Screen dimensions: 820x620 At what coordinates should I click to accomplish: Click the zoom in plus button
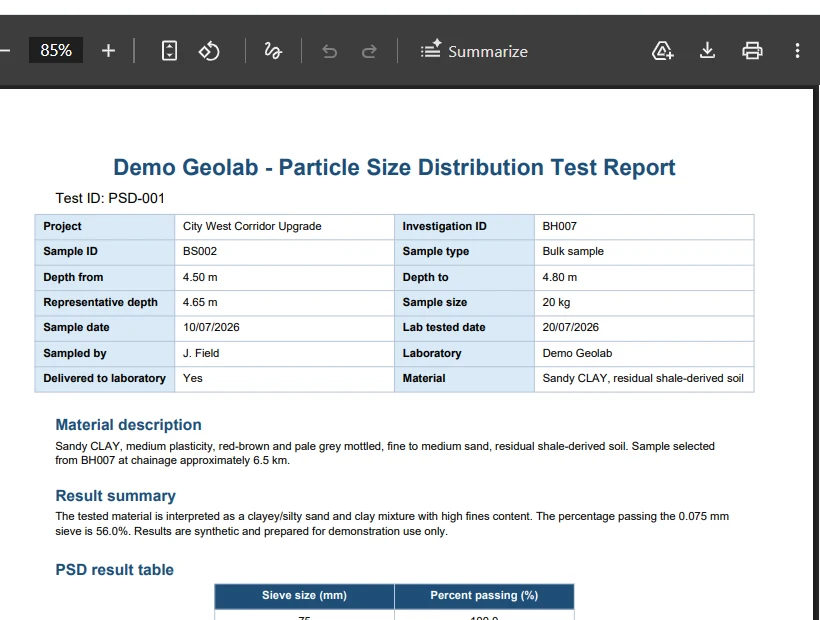[108, 51]
